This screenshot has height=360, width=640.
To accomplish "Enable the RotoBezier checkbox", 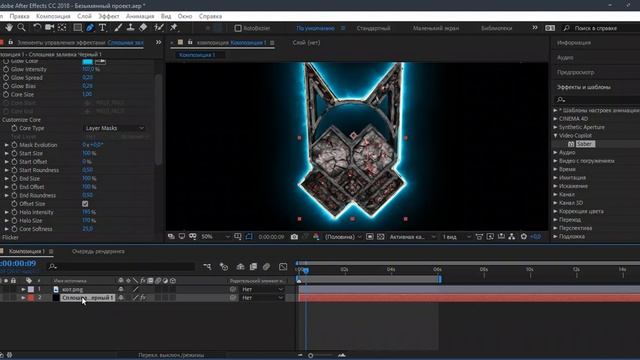I will point(238,28).
